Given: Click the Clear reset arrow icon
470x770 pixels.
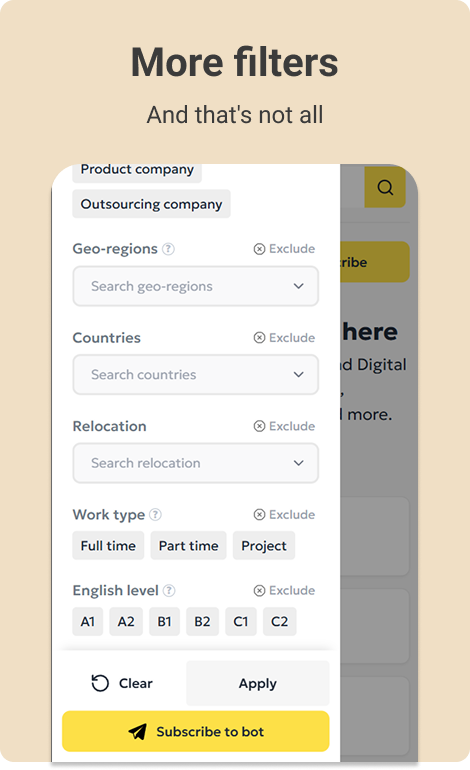Looking at the screenshot, I should [100, 683].
